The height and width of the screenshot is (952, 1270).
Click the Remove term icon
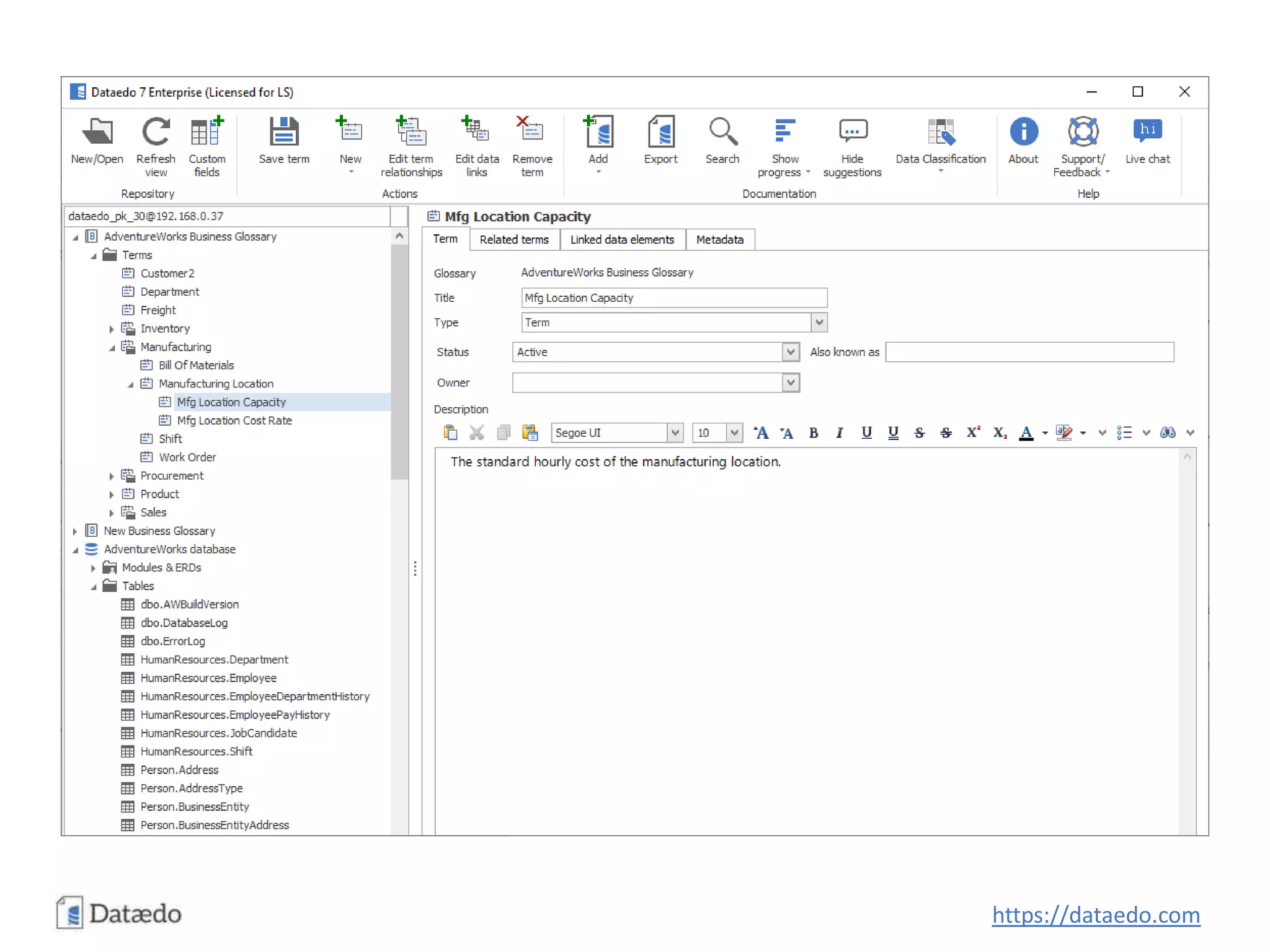(x=531, y=132)
